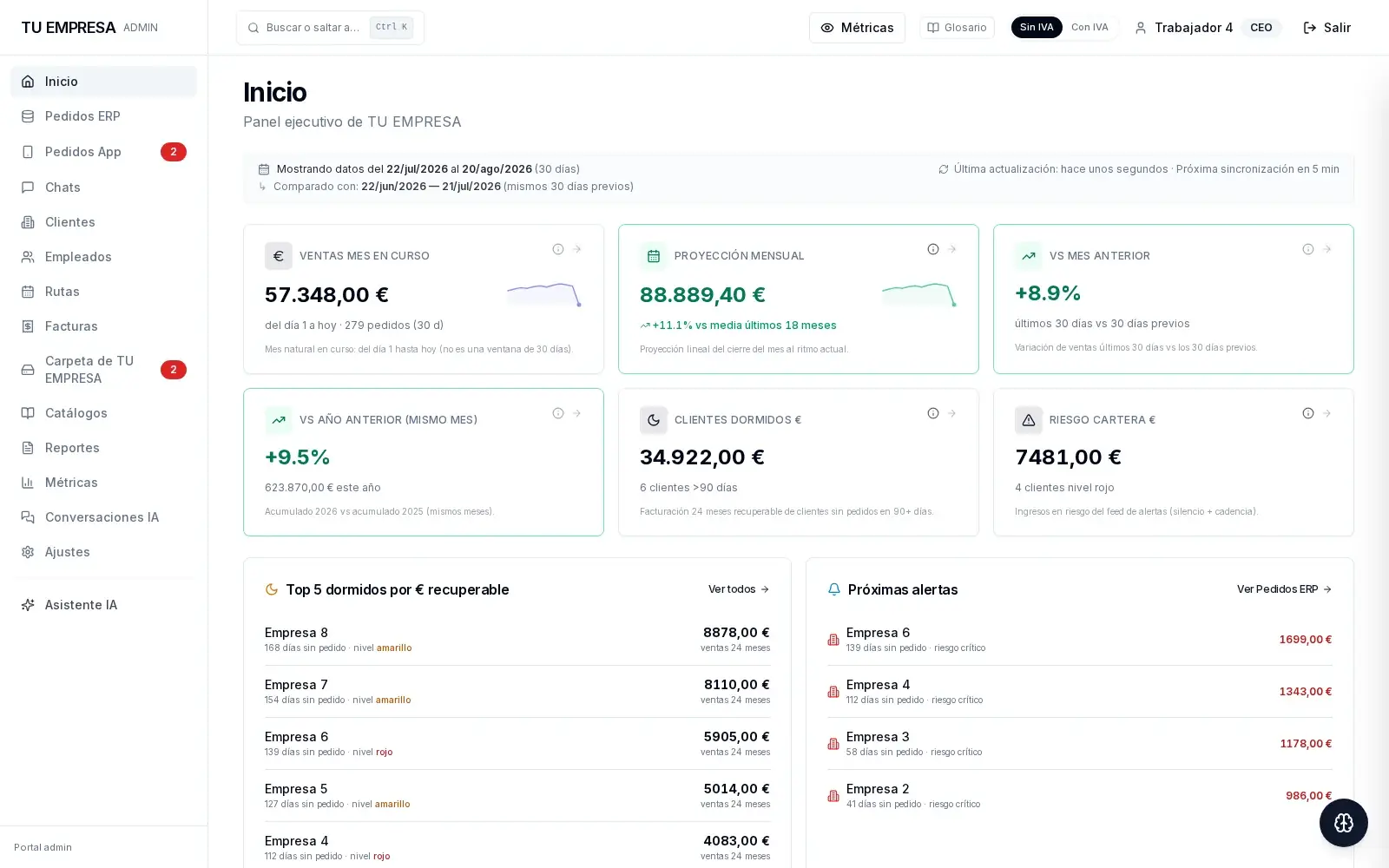This screenshot has height=868, width=1389.
Task: Open Chats from the sidebar
Action: 103,187
